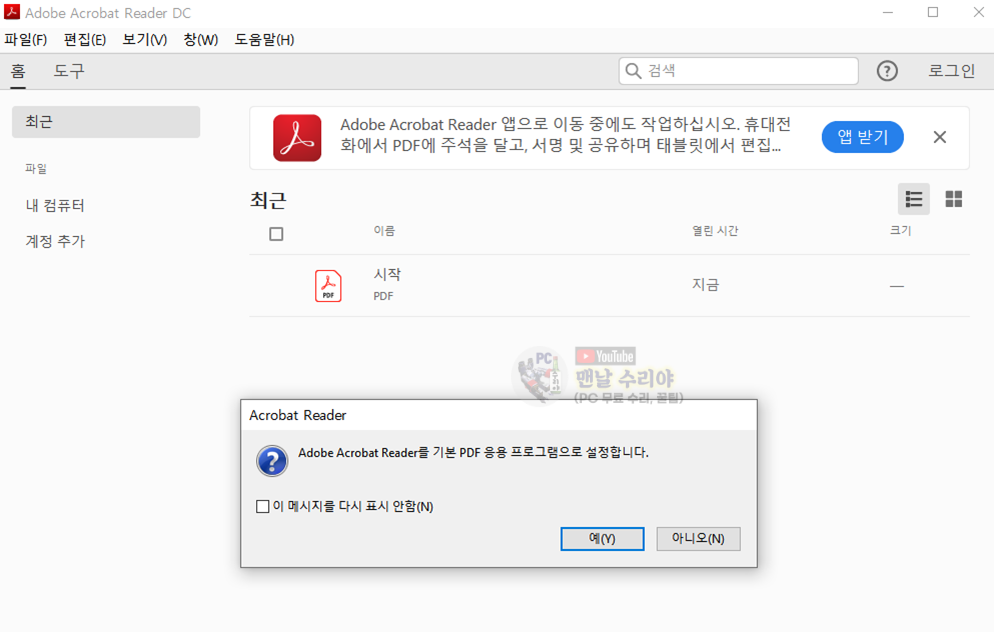Minimize the Adobe Acrobat Reader window
This screenshot has height=632, width=994.
coord(888,12)
